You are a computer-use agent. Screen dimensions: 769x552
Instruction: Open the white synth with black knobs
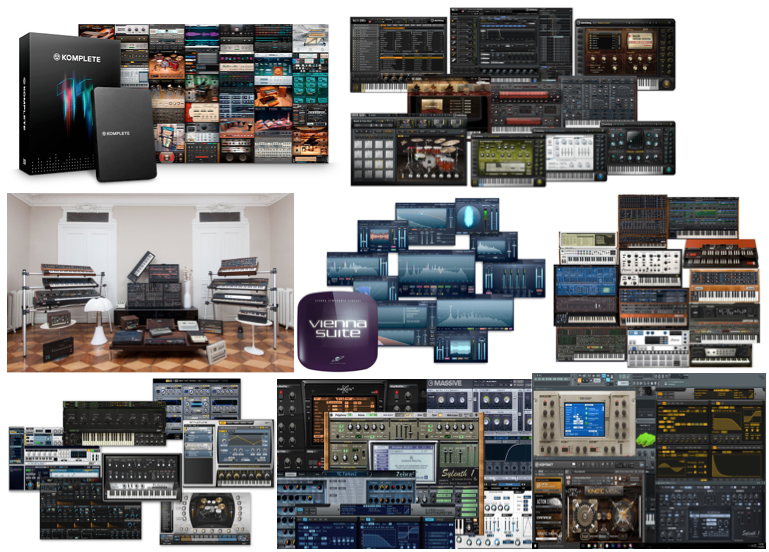pos(650,268)
